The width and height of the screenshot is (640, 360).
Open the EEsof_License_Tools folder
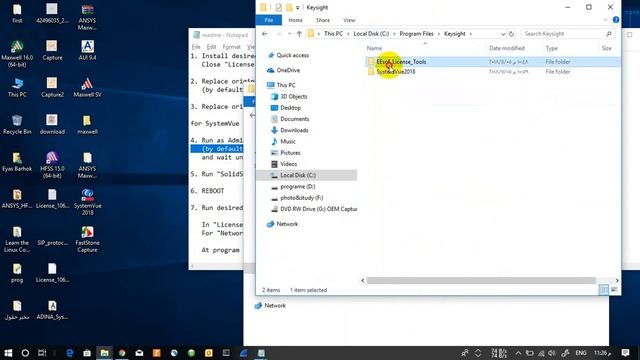click(x=401, y=62)
